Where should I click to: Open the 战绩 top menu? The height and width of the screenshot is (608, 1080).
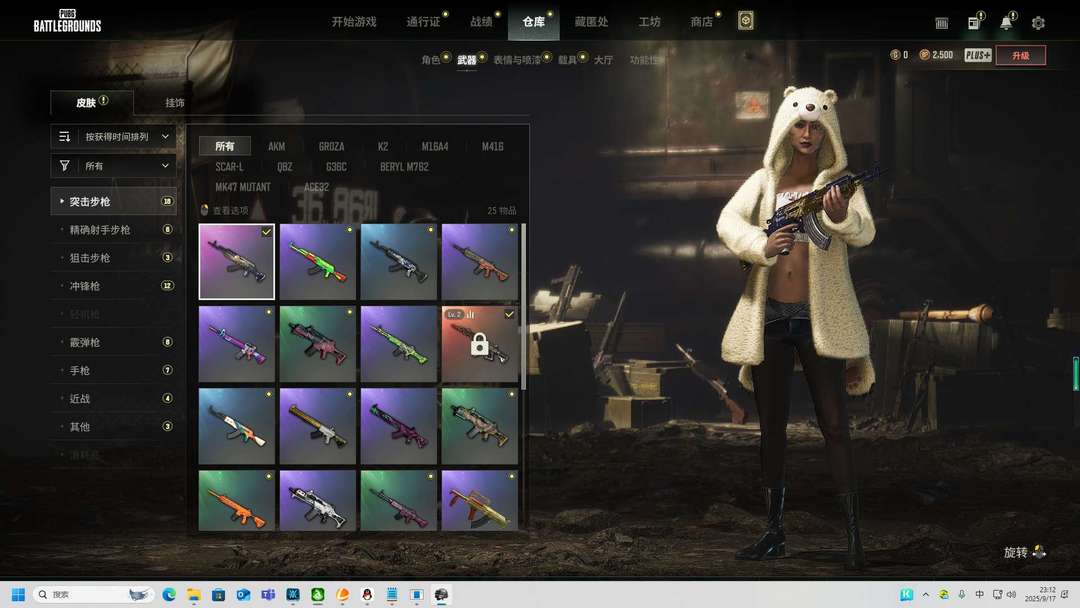tap(481, 22)
